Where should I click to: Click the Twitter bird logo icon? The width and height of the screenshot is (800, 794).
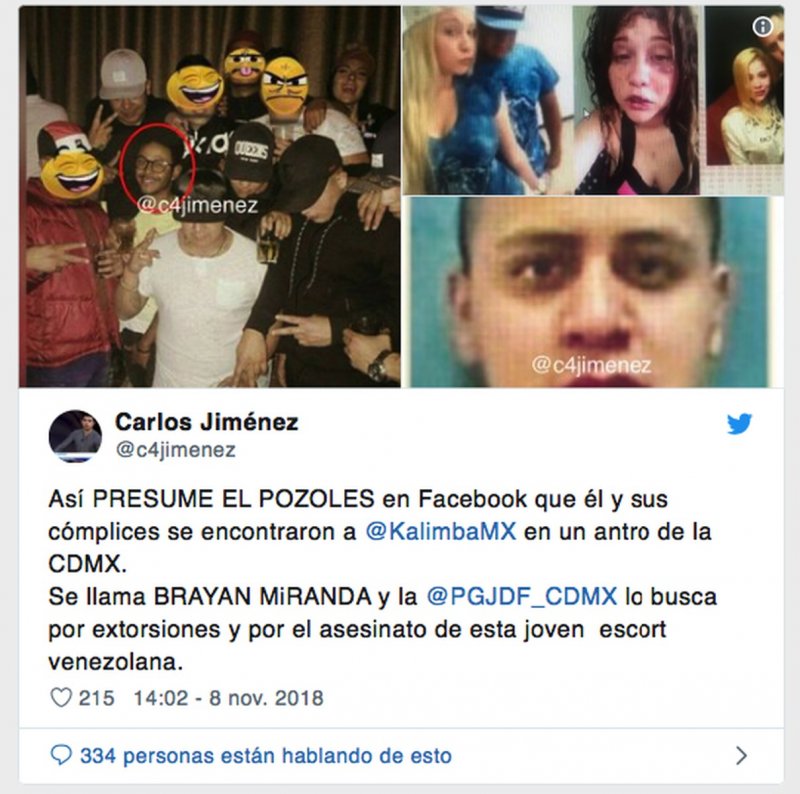739,424
